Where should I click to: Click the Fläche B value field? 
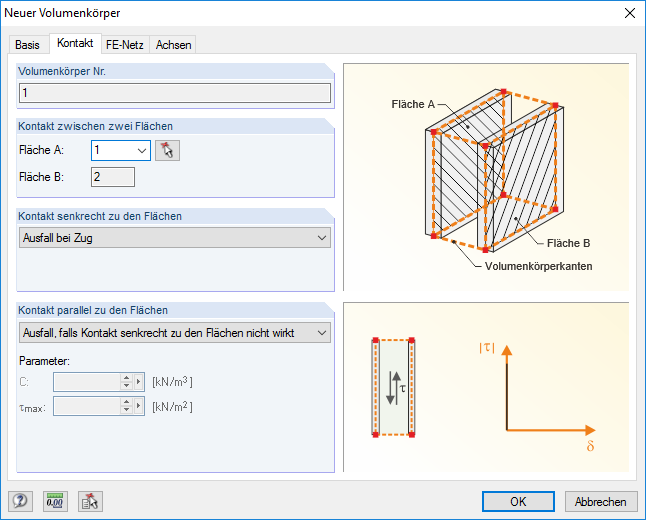[x=112, y=178]
